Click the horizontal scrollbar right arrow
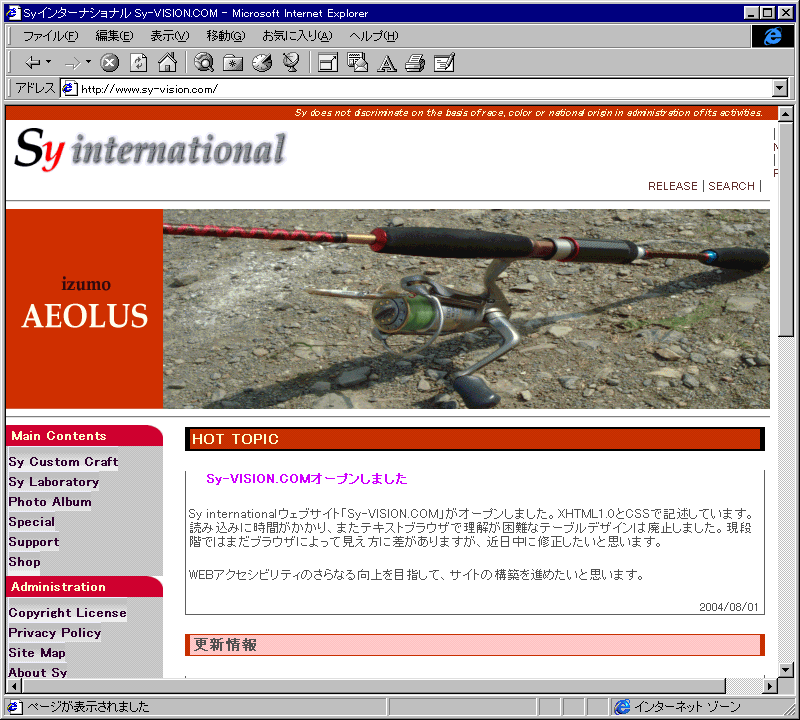Viewport: 800px width, 720px height. 770,686
